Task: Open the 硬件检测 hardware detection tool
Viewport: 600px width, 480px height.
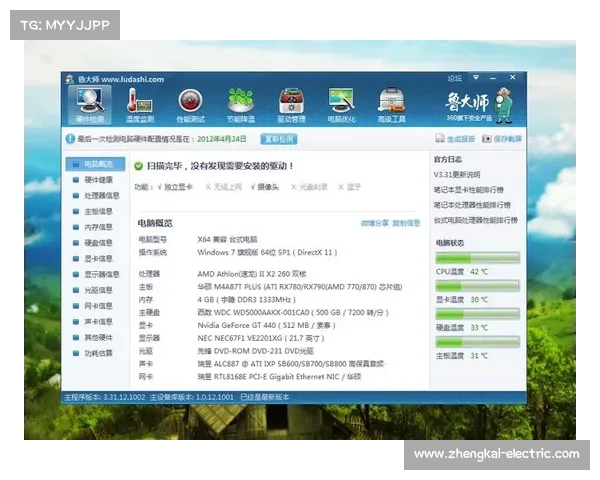Action: click(90, 104)
